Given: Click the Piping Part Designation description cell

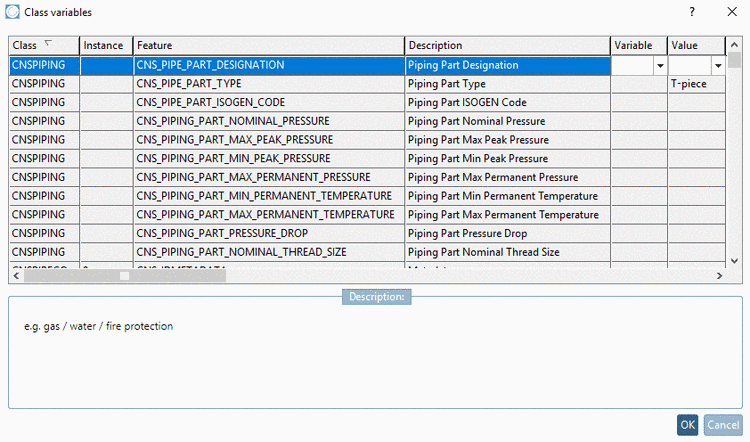Looking at the screenshot, I should point(507,65).
